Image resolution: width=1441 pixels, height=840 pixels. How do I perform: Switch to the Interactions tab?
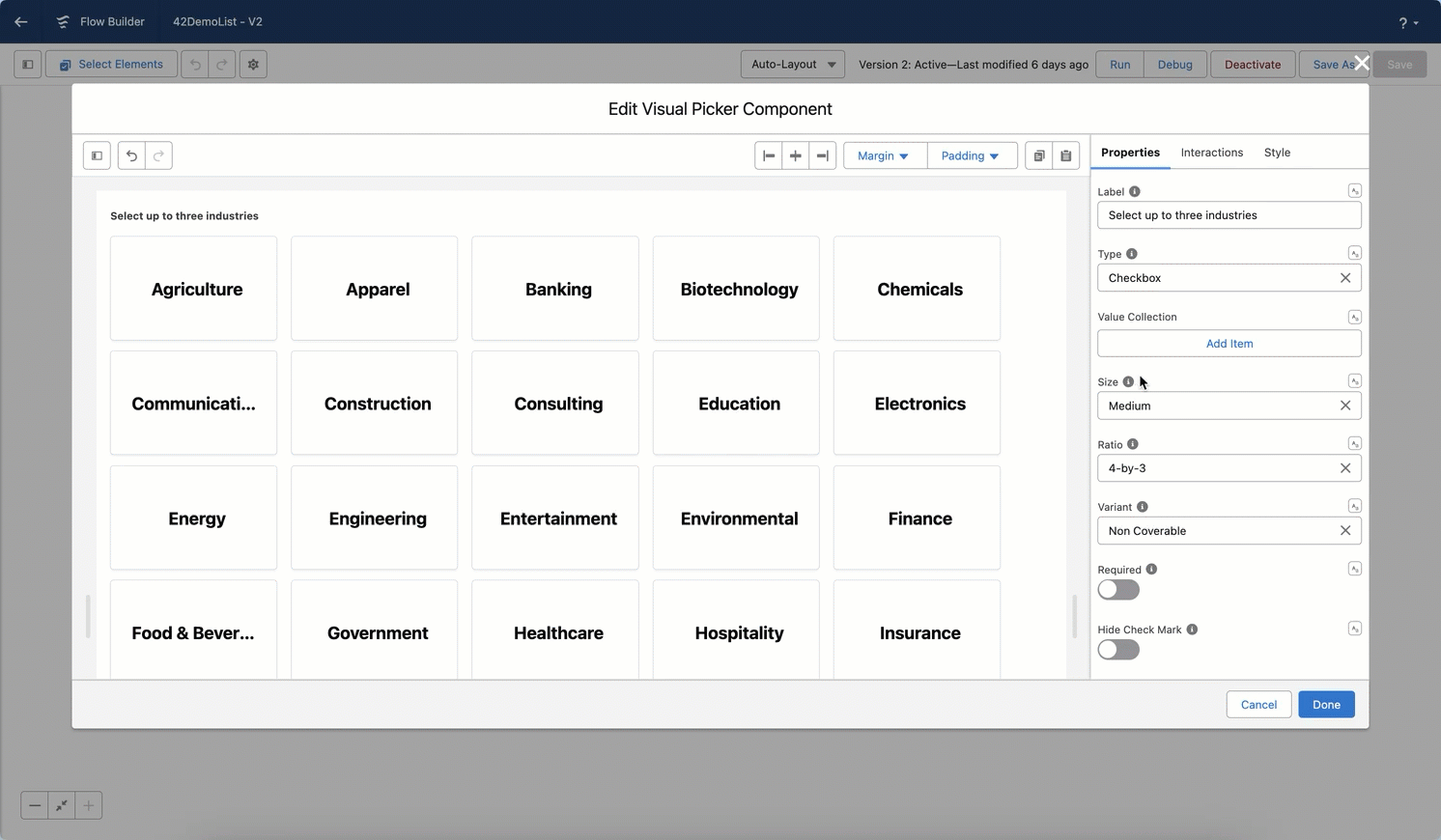pos(1211,153)
